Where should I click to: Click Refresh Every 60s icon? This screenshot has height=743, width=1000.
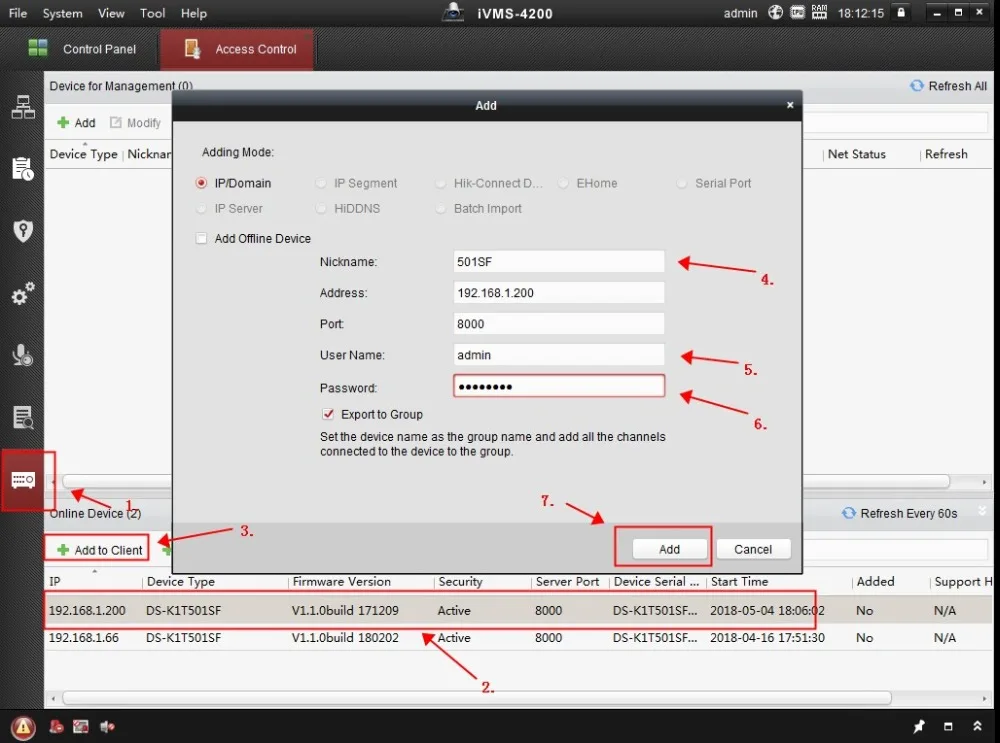click(849, 513)
